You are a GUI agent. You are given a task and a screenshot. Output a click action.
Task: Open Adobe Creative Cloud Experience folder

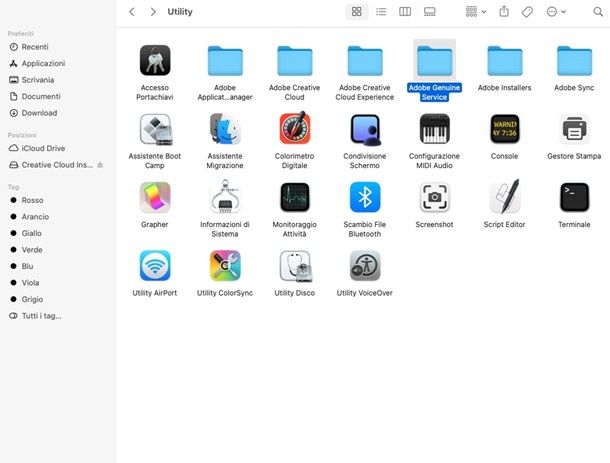365,61
